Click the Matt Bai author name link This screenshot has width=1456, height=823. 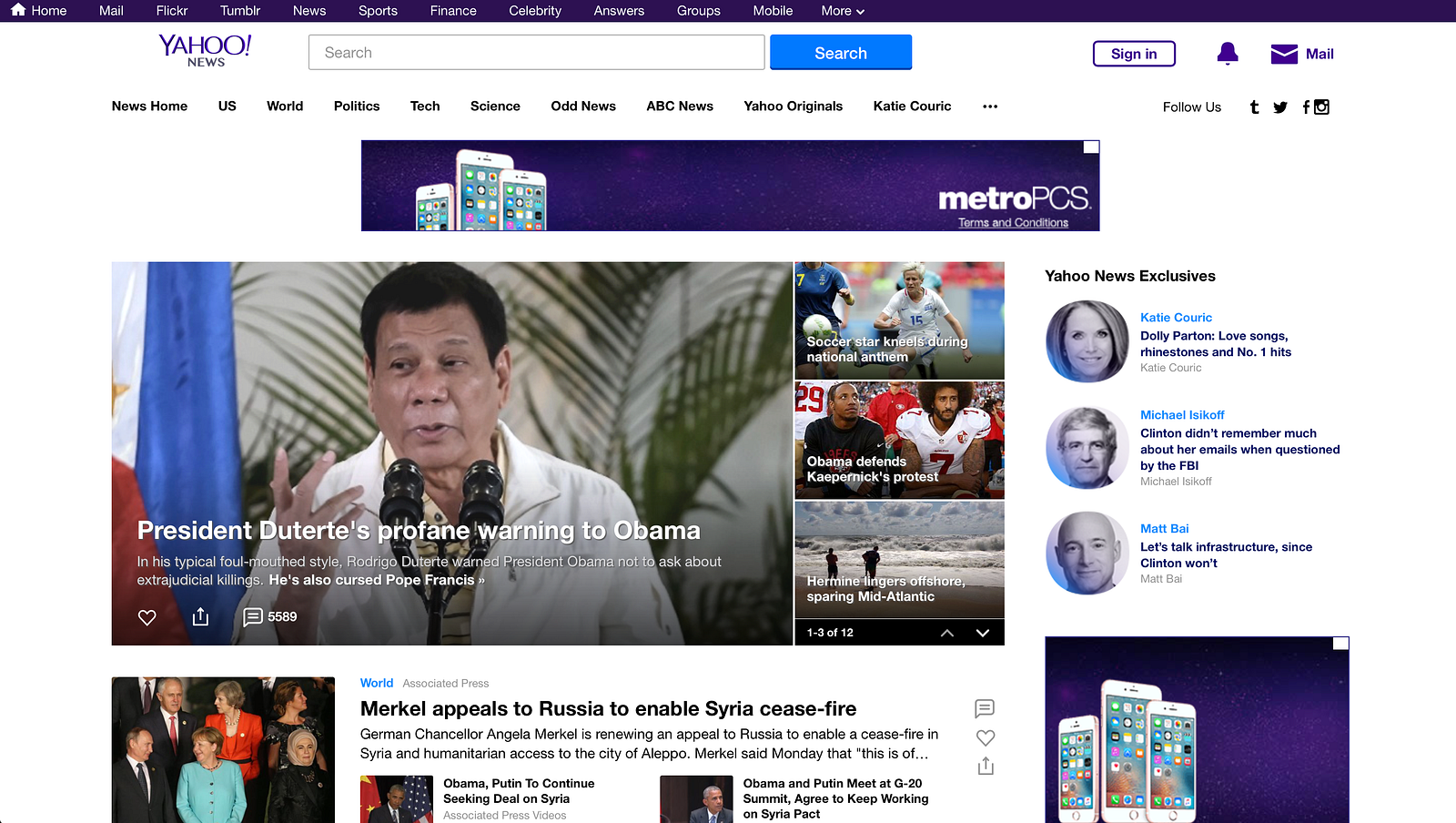[x=1165, y=529]
